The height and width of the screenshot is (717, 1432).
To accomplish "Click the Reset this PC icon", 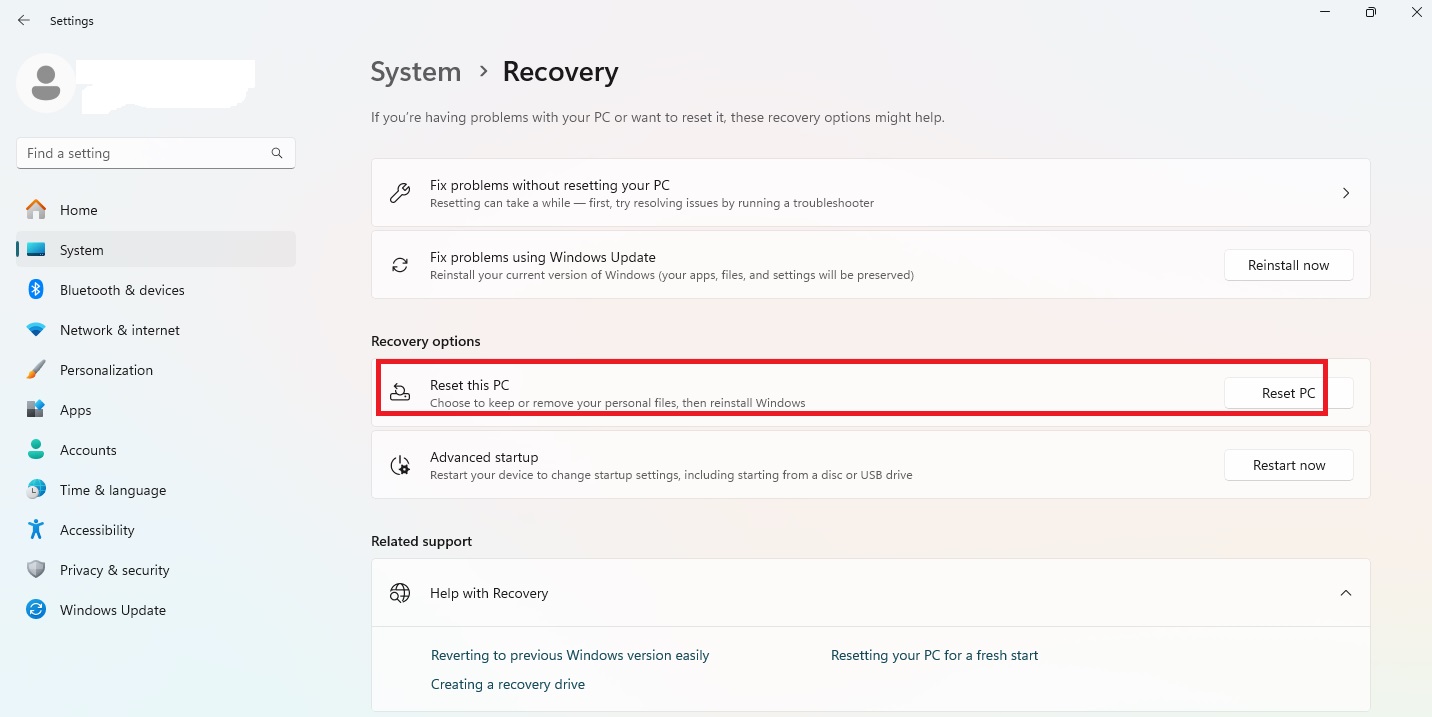I will 400,393.
